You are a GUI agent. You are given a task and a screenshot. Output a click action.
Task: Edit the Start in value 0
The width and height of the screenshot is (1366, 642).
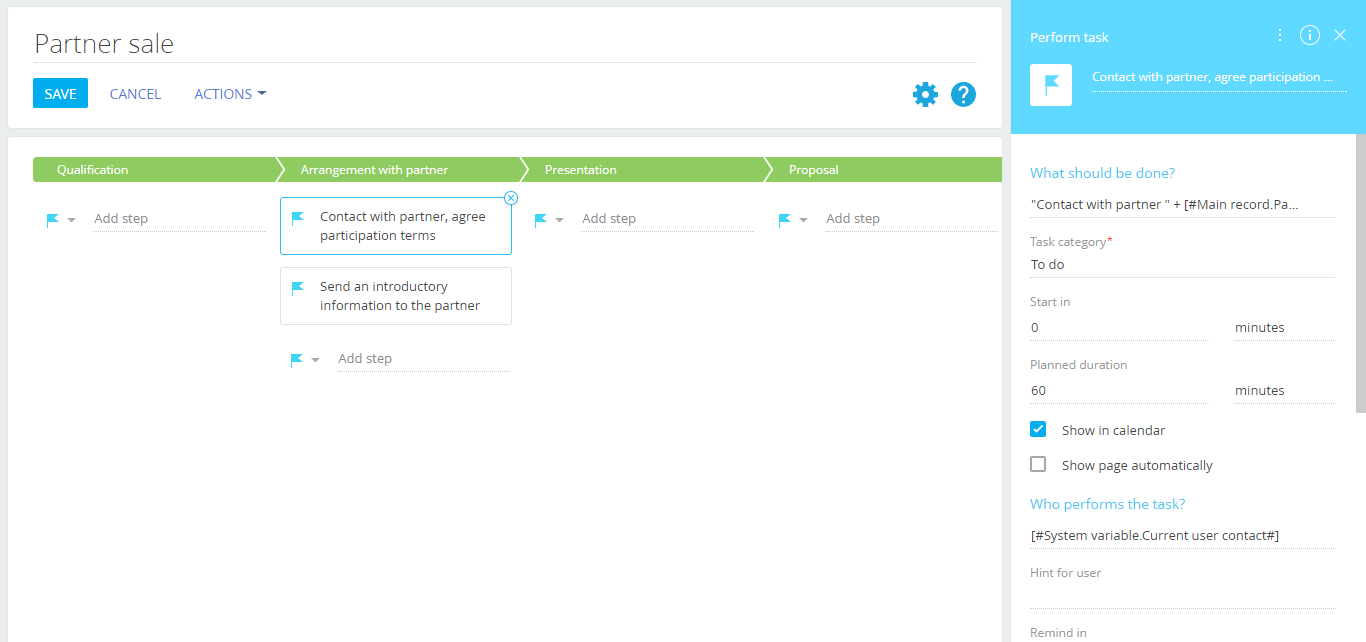(x=1119, y=328)
